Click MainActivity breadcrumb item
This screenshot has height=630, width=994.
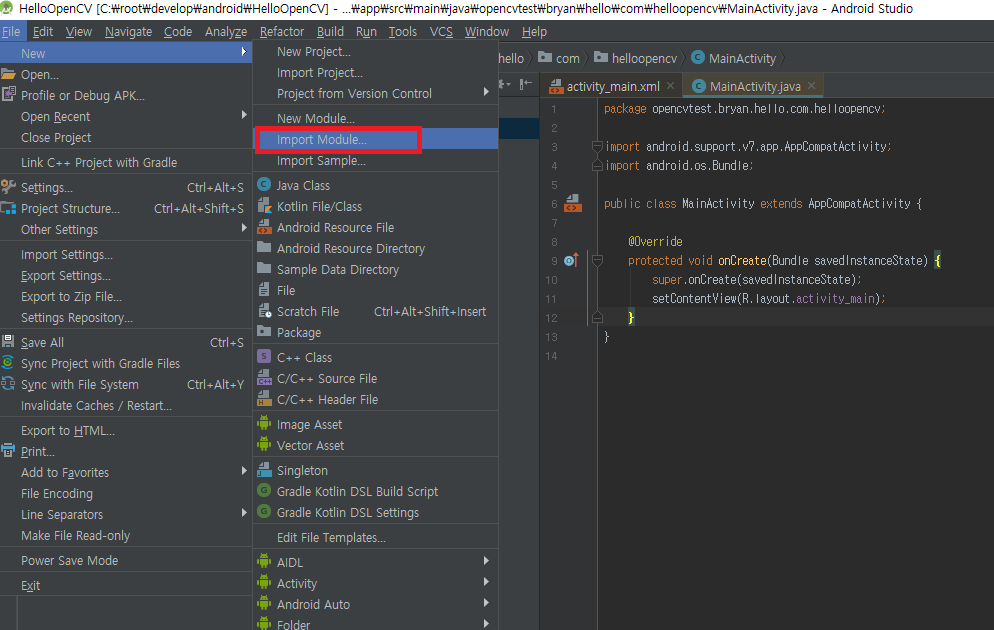coord(733,58)
